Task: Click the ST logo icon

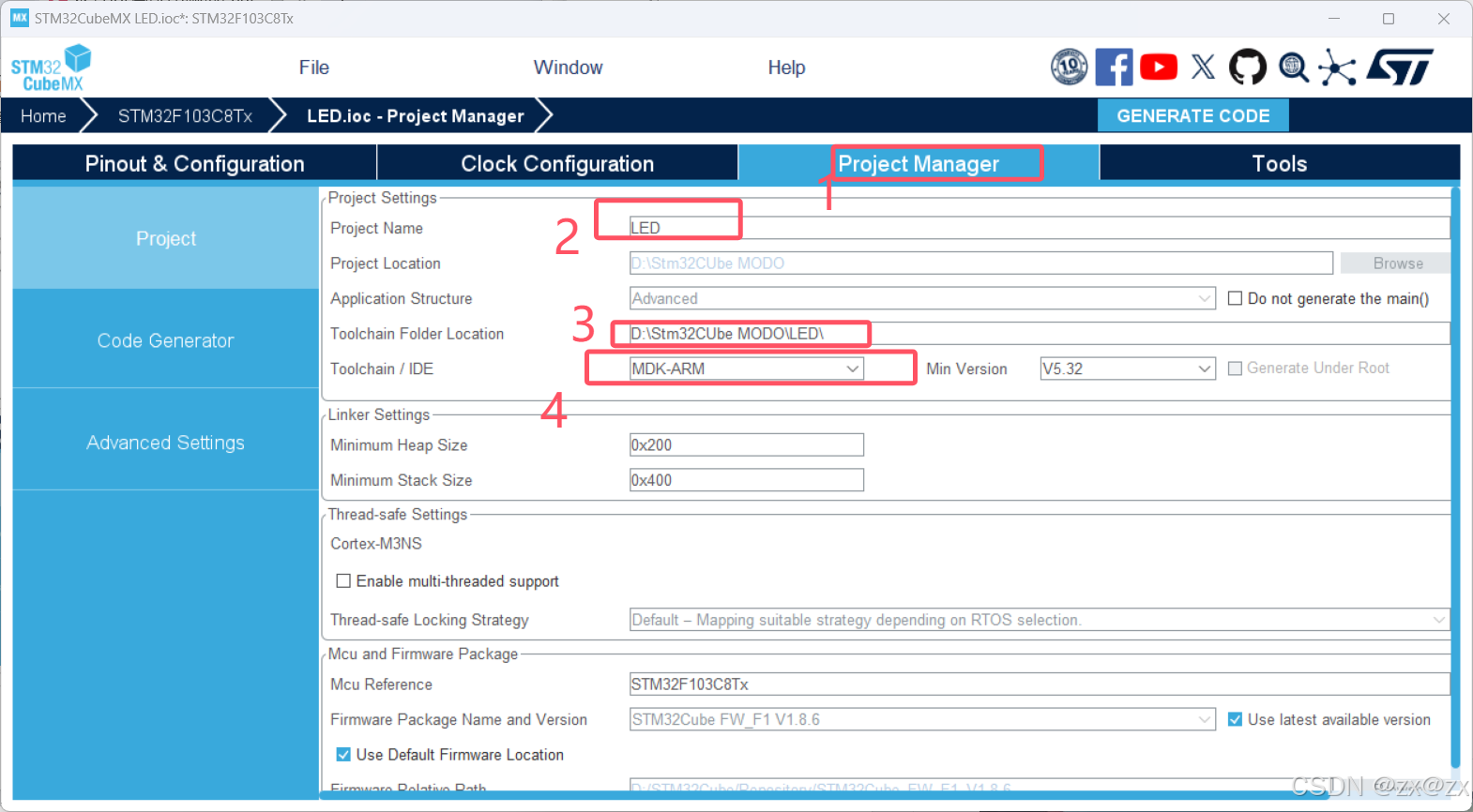Action: 1400,67
